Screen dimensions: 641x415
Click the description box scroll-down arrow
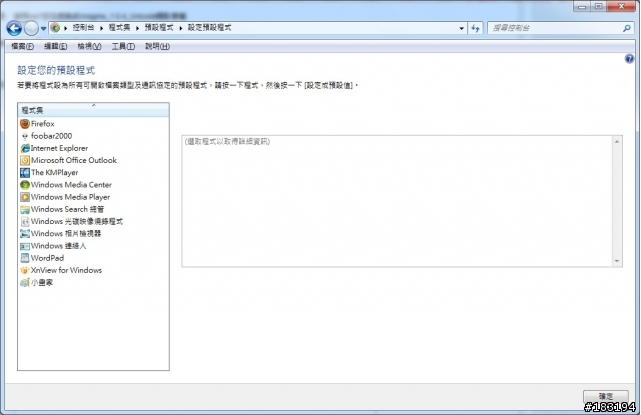[x=617, y=261]
